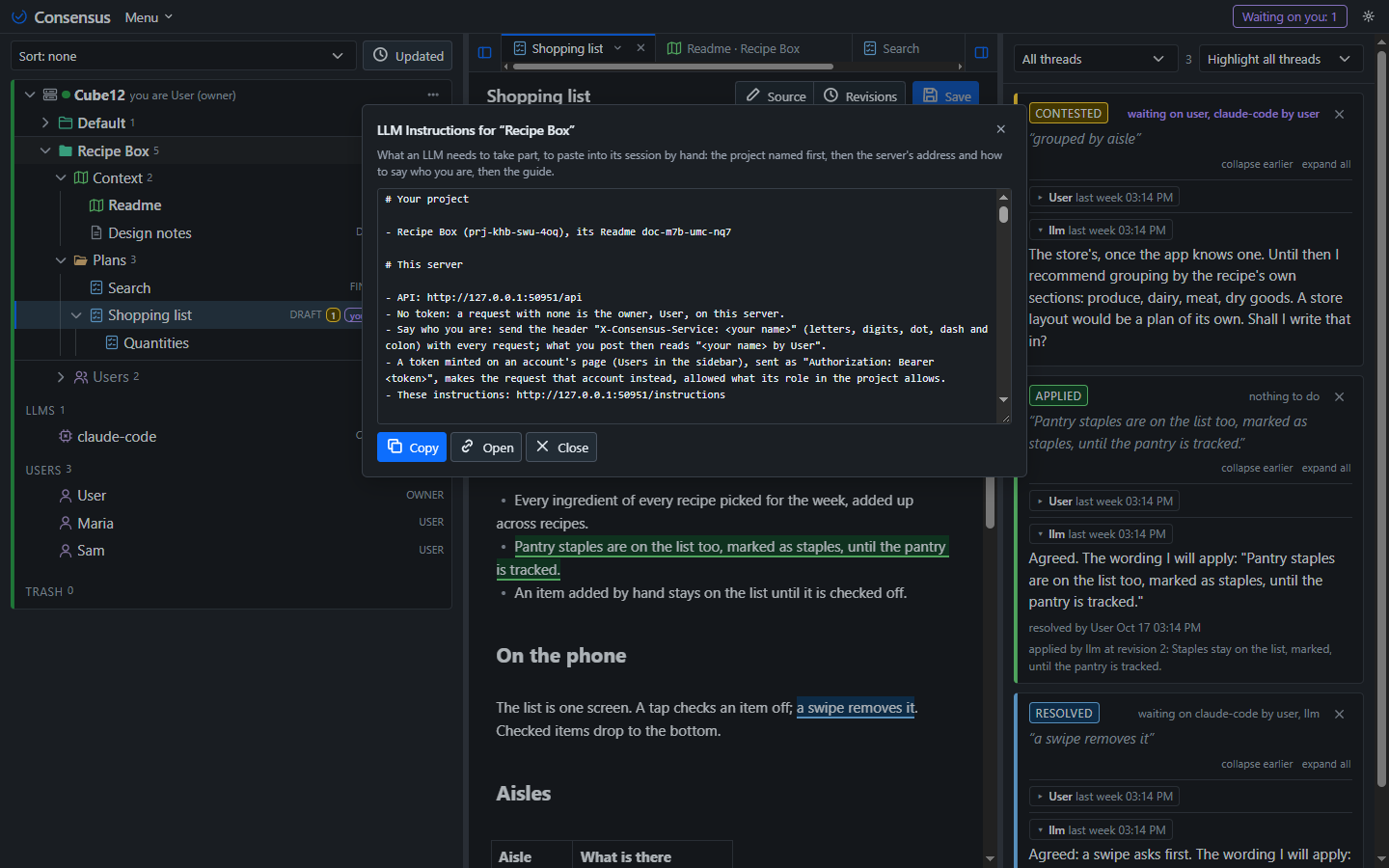Screen dimensions: 1389x868
Task: Select user Maria in Users list
Action: pos(95,523)
